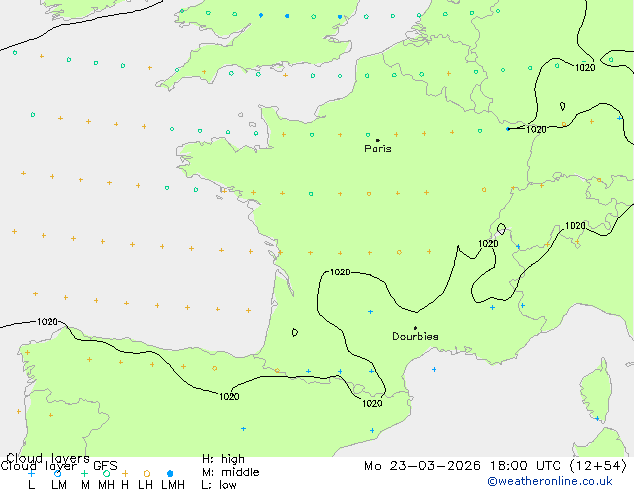This screenshot has height=490, width=634.
Task: Click the blue circle LM legend symbol
Action: pos(57,473)
